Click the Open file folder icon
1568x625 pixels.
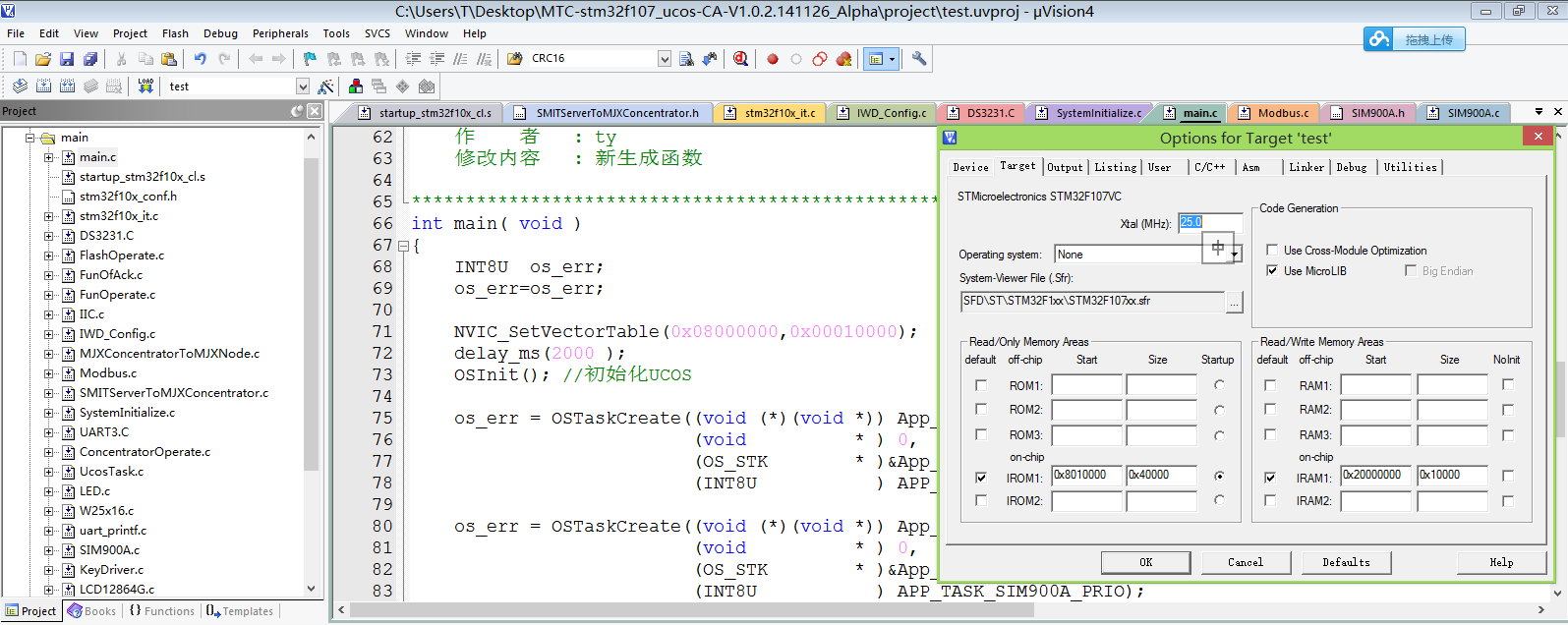(x=43, y=59)
